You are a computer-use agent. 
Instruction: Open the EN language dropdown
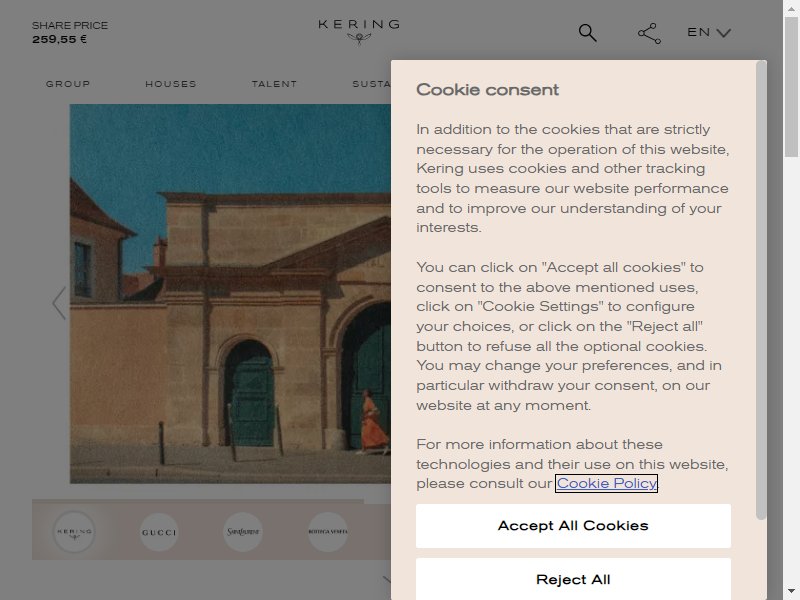coord(709,33)
